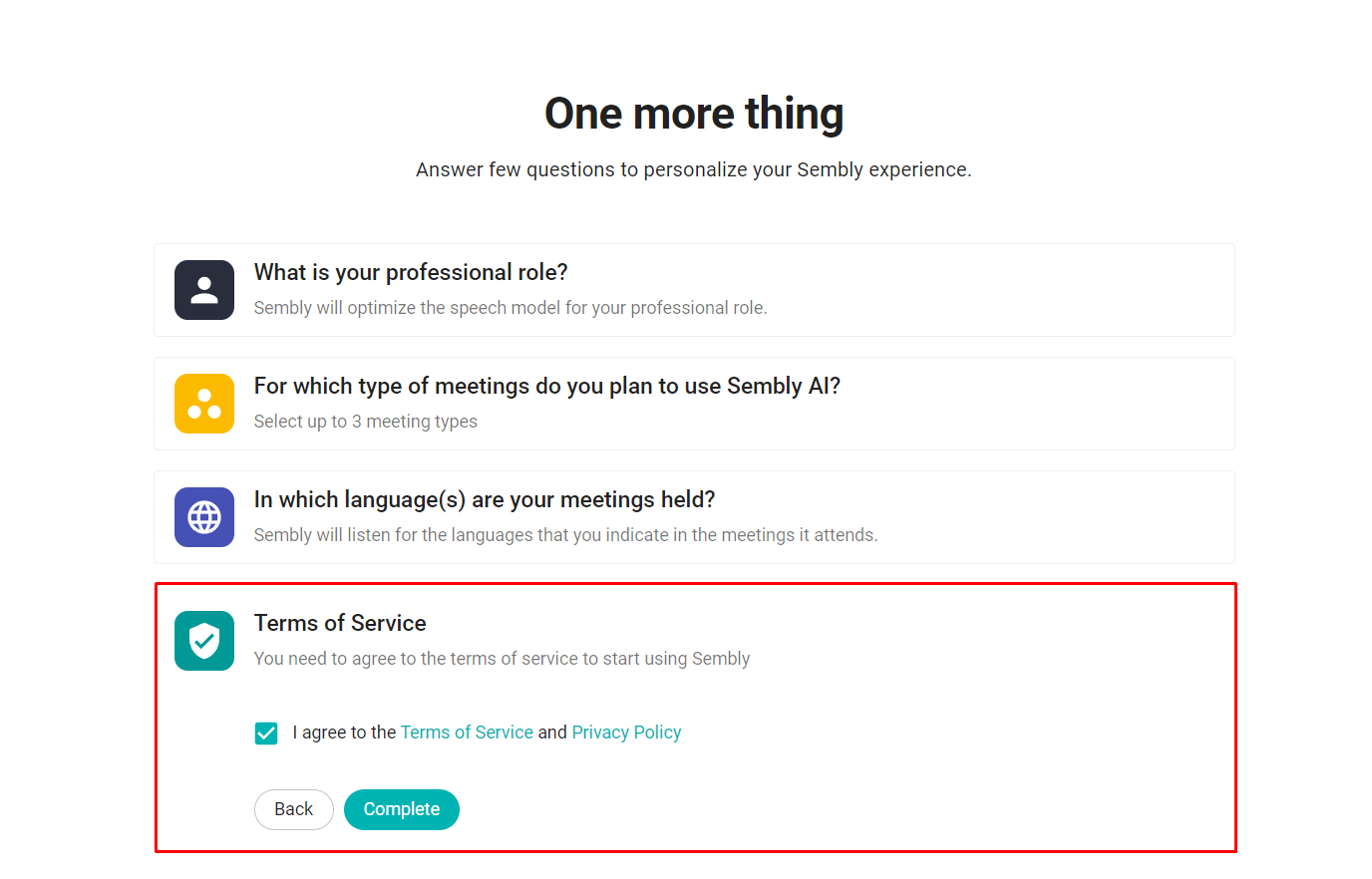
Task: Click the 'What is your professional role?' heading
Action: [411, 273]
